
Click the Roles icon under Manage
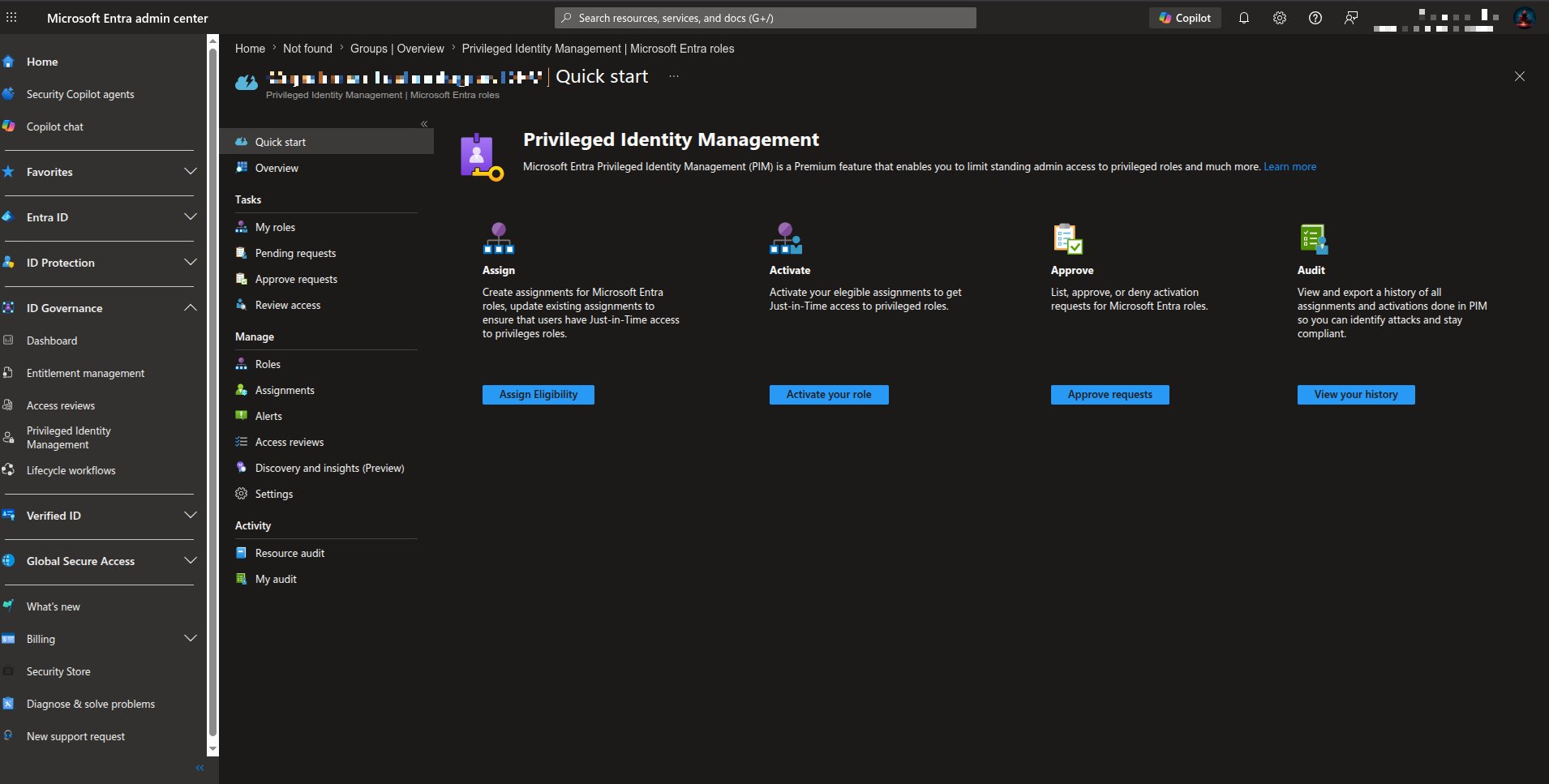click(241, 364)
